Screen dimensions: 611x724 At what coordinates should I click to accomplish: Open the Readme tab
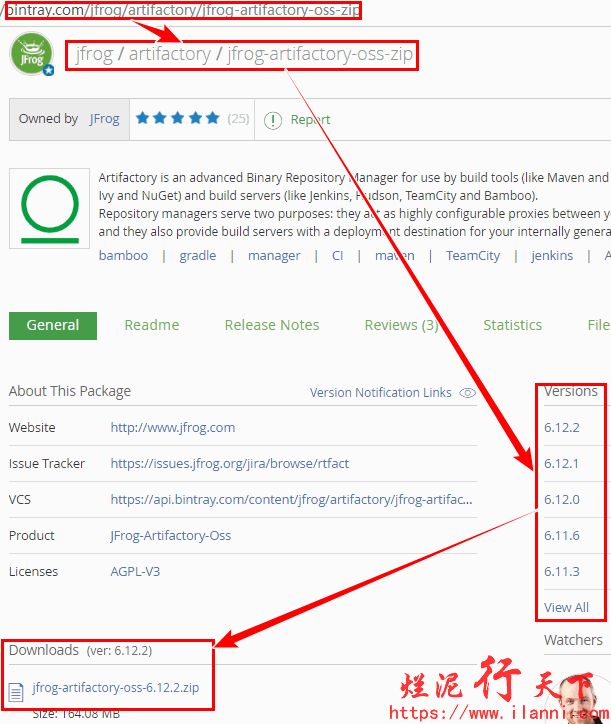tap(152, 325)
